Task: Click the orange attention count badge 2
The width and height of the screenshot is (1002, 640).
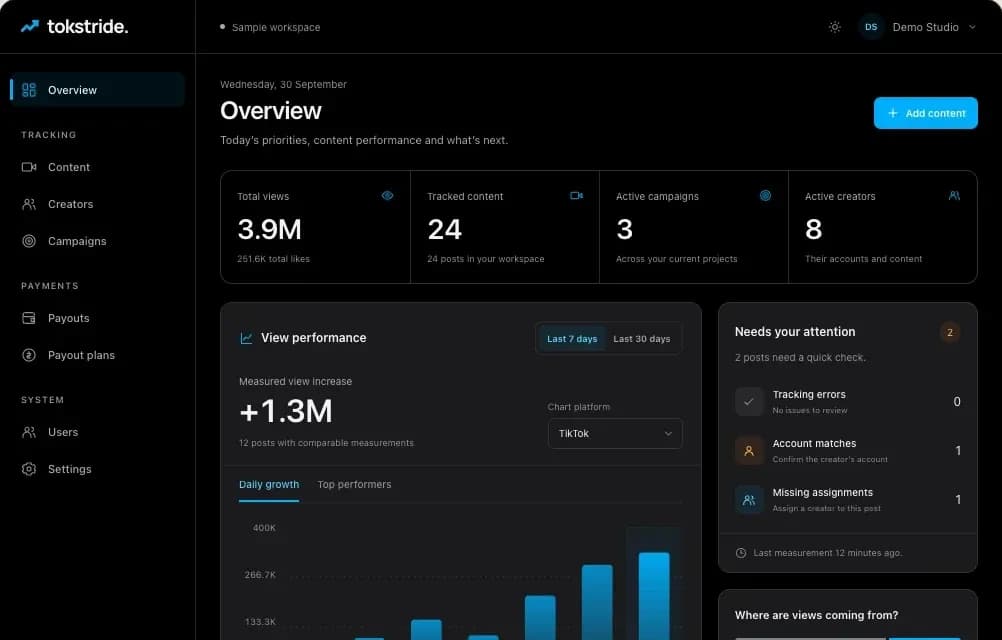Action: [950, 332]
